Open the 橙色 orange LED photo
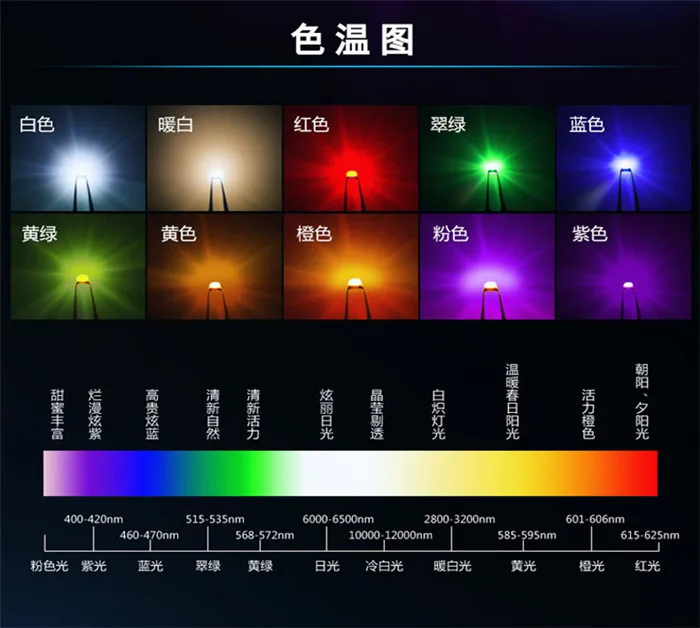This screenshot has height=628, width=700. click(350, 266)
